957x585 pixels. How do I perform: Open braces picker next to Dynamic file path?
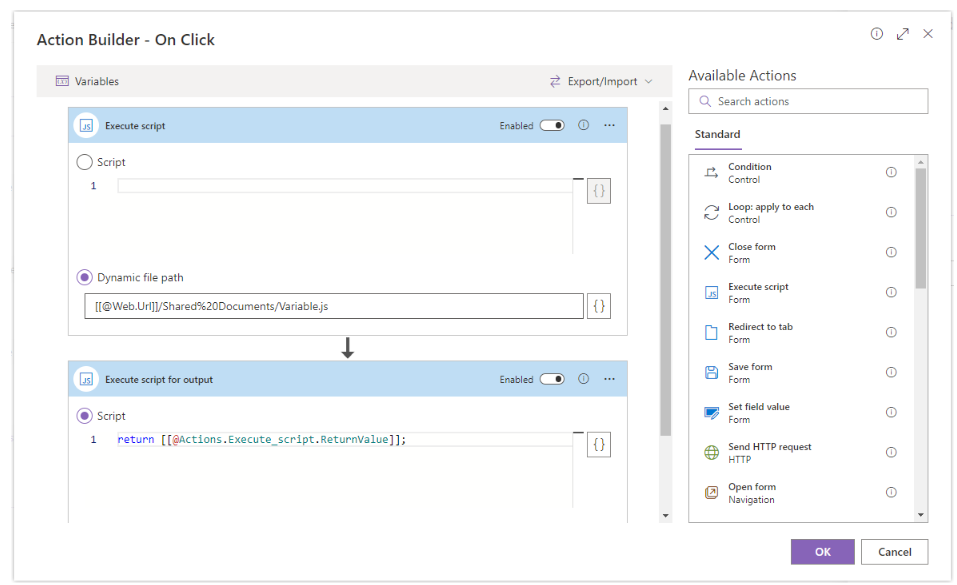point(599,306)
